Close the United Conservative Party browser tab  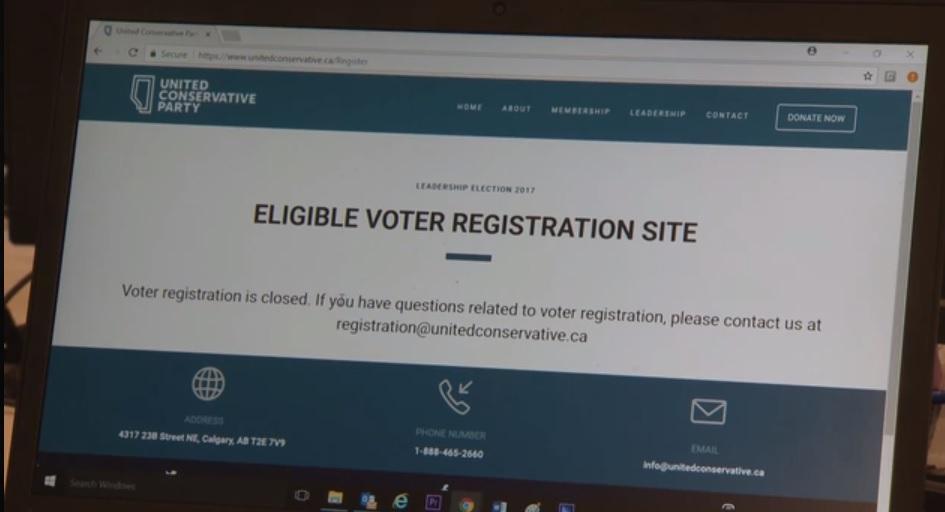click(207, 34)
